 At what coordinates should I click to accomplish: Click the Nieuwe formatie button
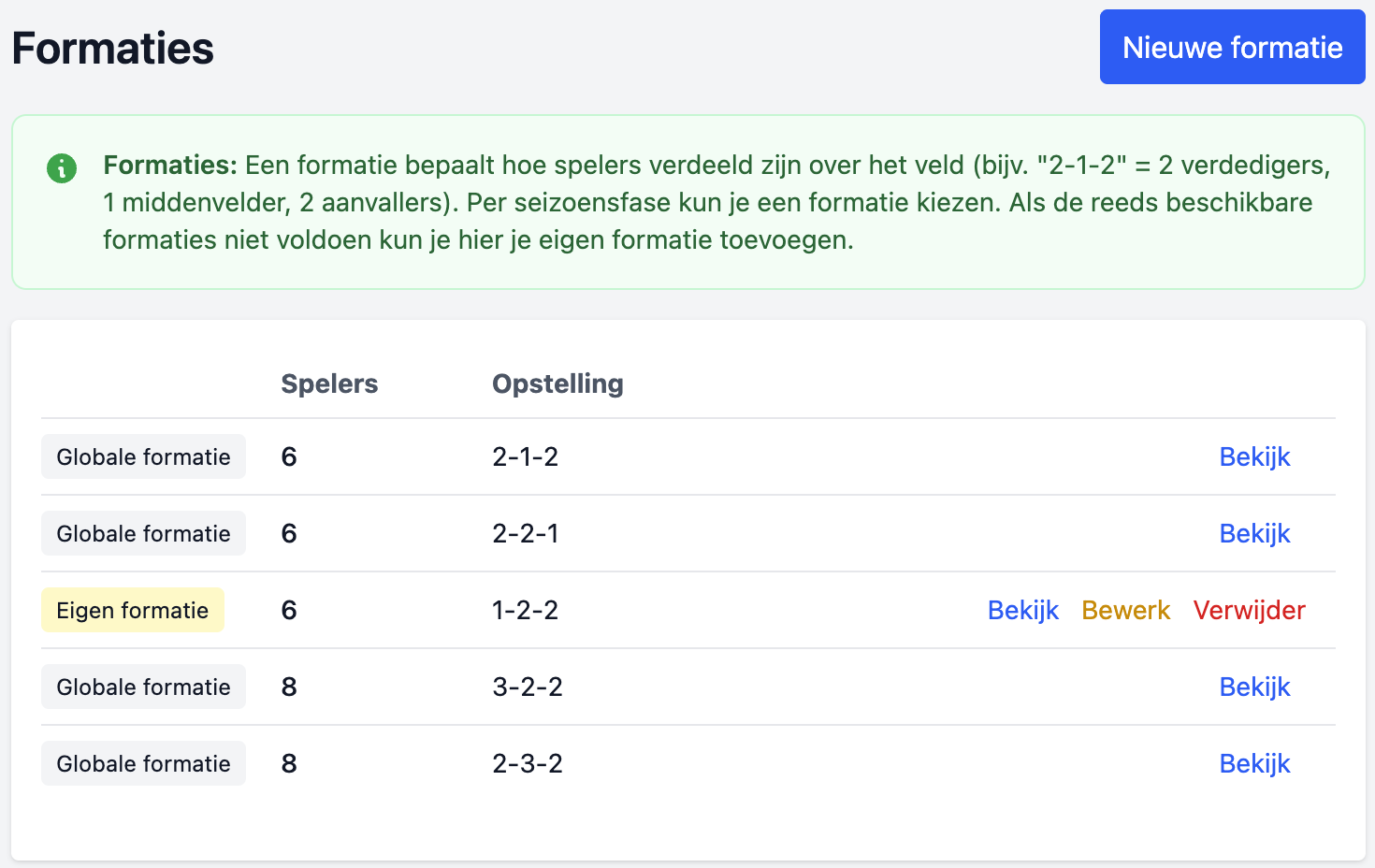click(1232, 47)
